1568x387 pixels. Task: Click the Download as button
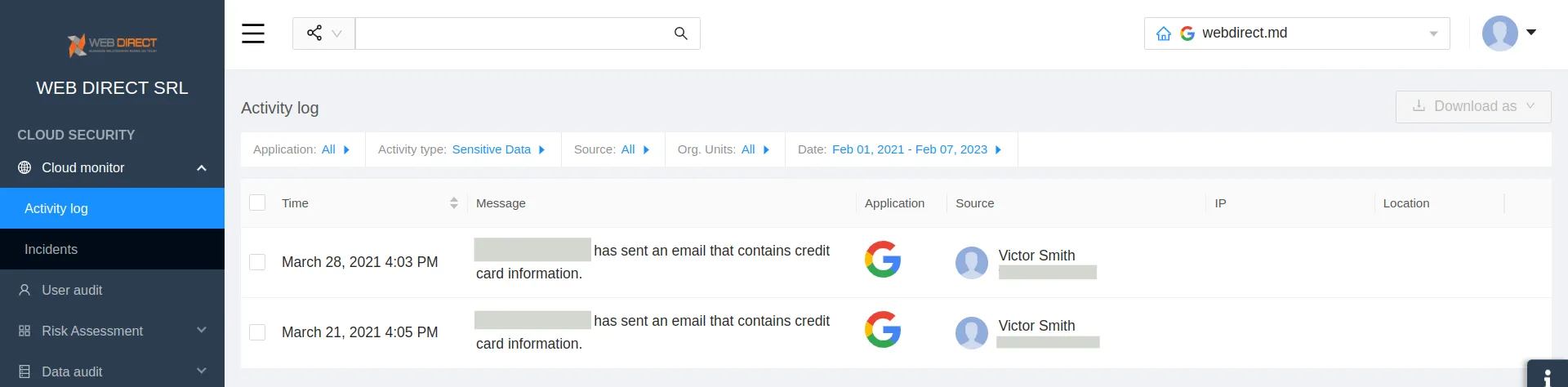tap(1472, 107)
